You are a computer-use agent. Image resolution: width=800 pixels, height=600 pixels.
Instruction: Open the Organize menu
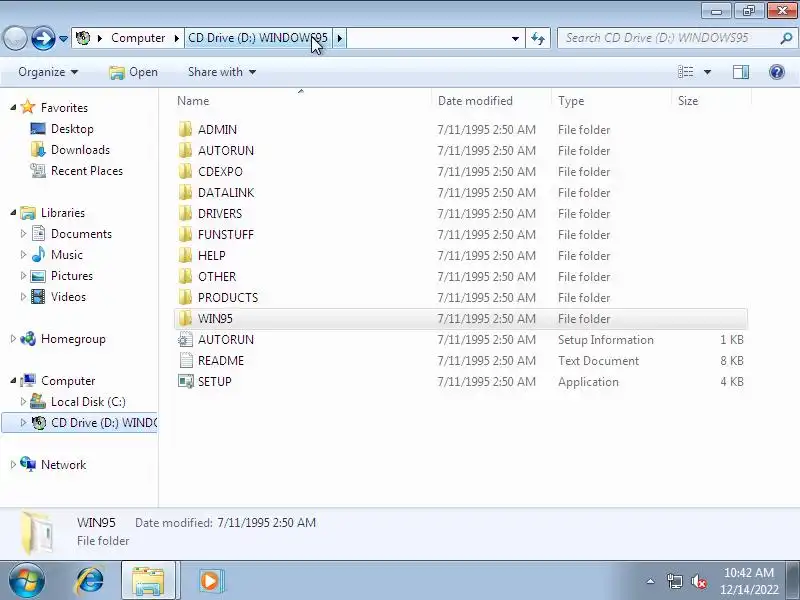click(x=48, y=72)
